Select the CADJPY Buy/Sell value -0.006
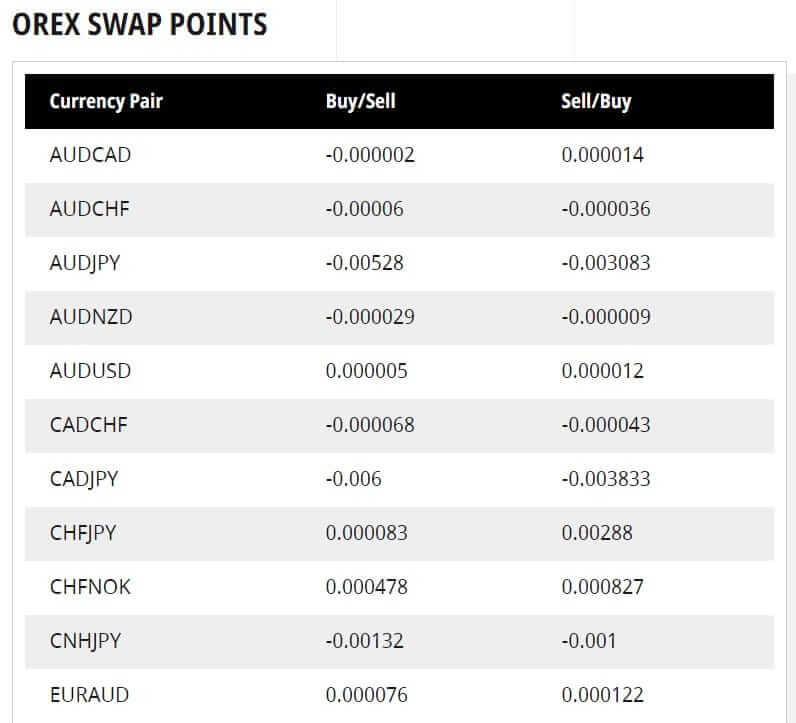796x723 pixels. point(354,479)
